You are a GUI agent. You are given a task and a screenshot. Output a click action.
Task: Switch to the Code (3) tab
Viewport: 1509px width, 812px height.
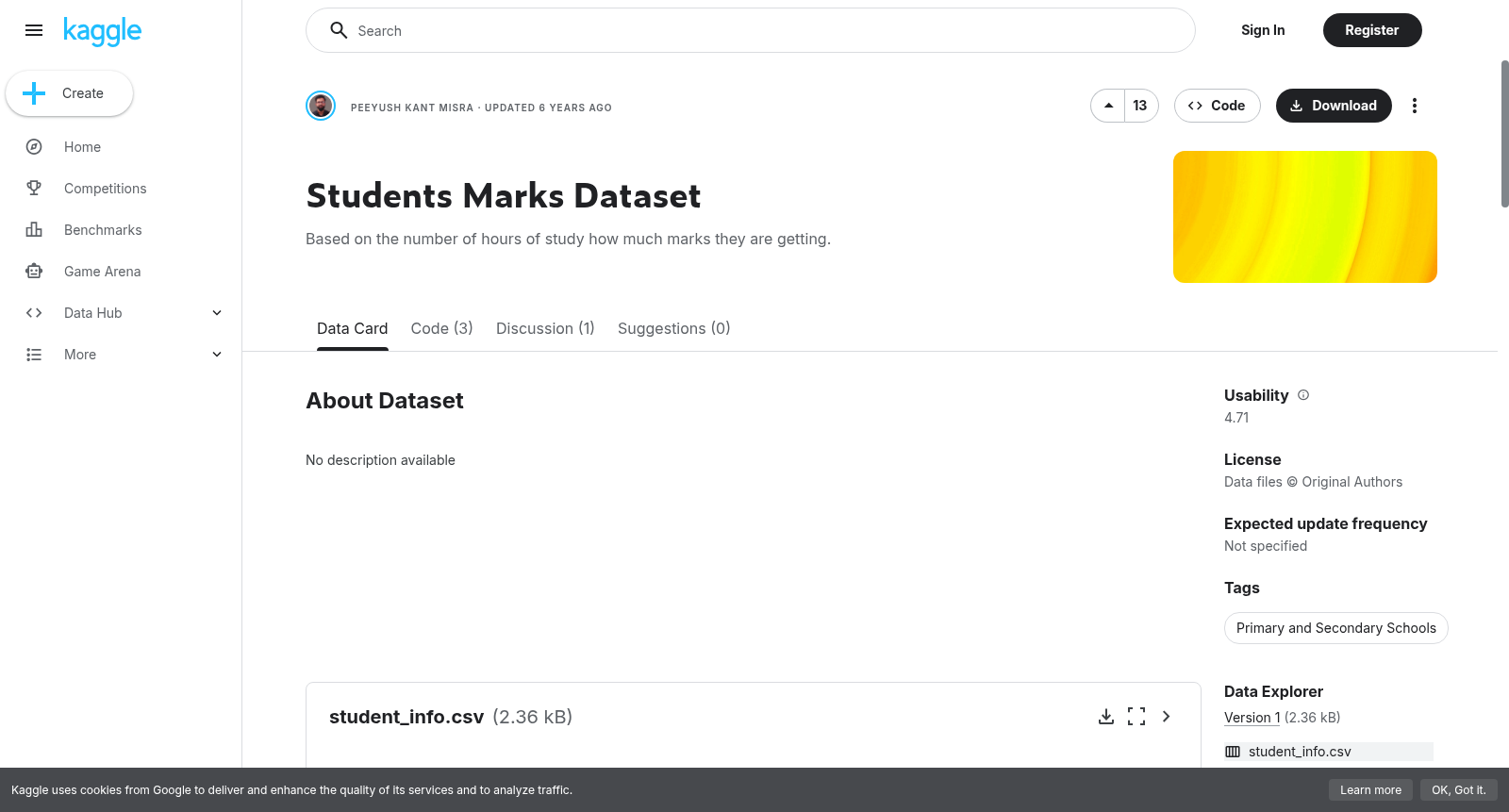pos(441,328)
